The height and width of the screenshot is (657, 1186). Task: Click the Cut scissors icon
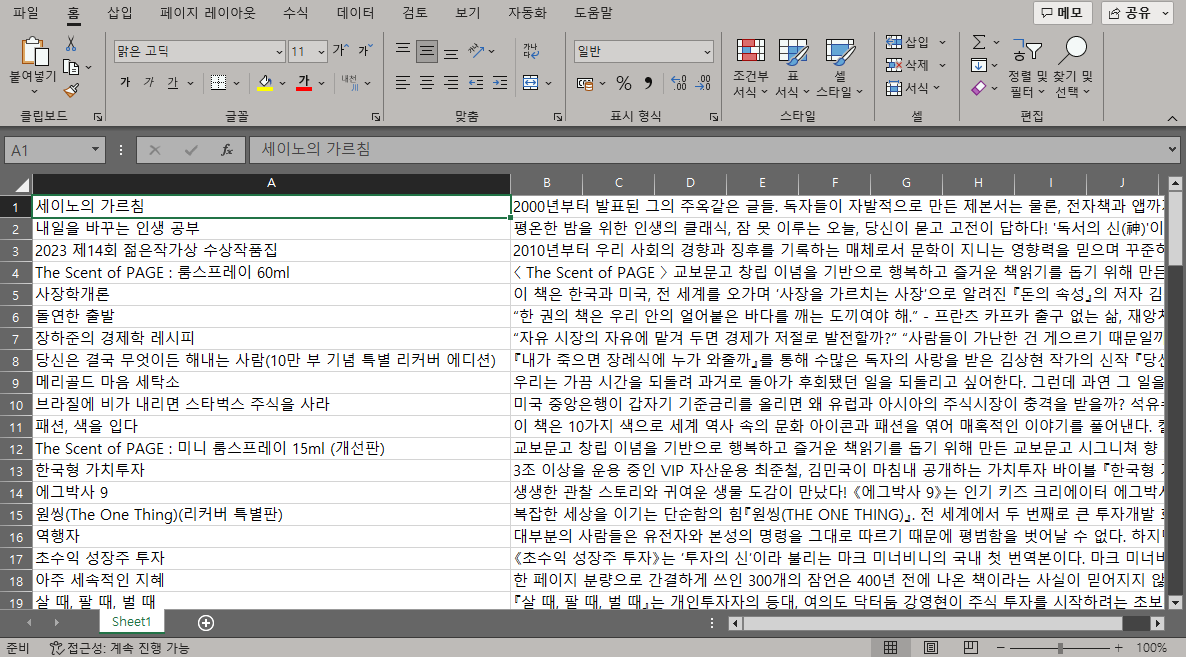[x=70, y=44]
